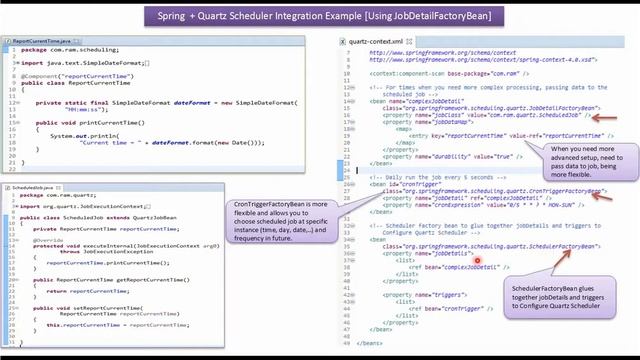Click the ref bean="cronTrigger" line

tap(451, 309)
